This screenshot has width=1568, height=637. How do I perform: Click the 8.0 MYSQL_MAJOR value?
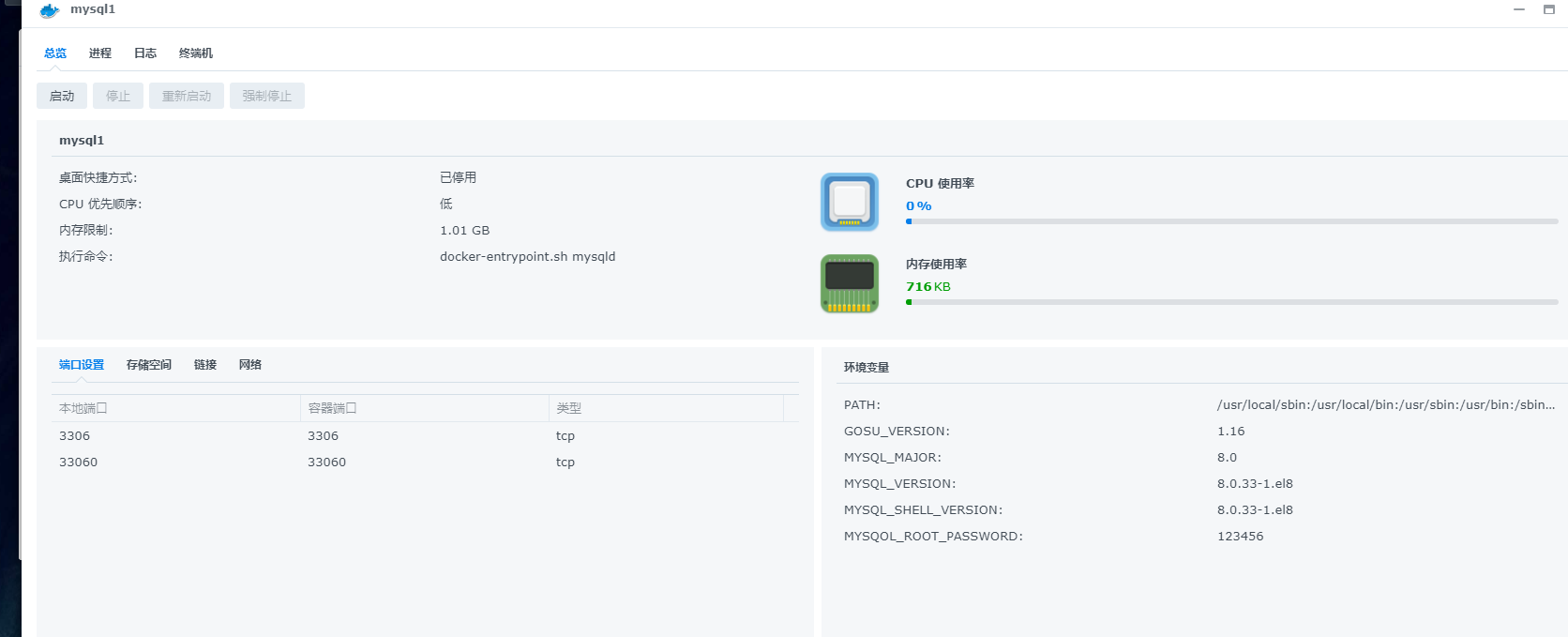1228,458
